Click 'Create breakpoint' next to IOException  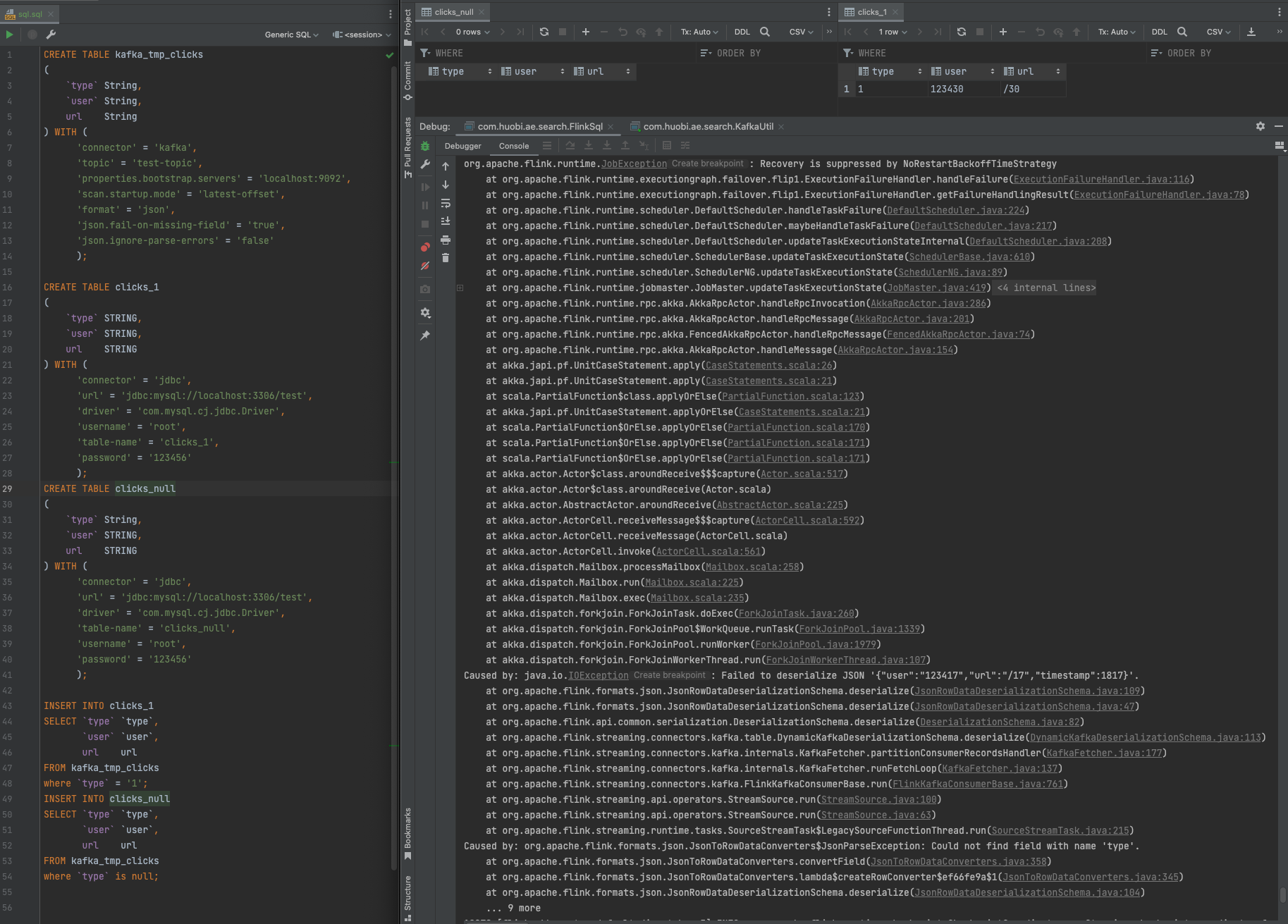[669, 675]
